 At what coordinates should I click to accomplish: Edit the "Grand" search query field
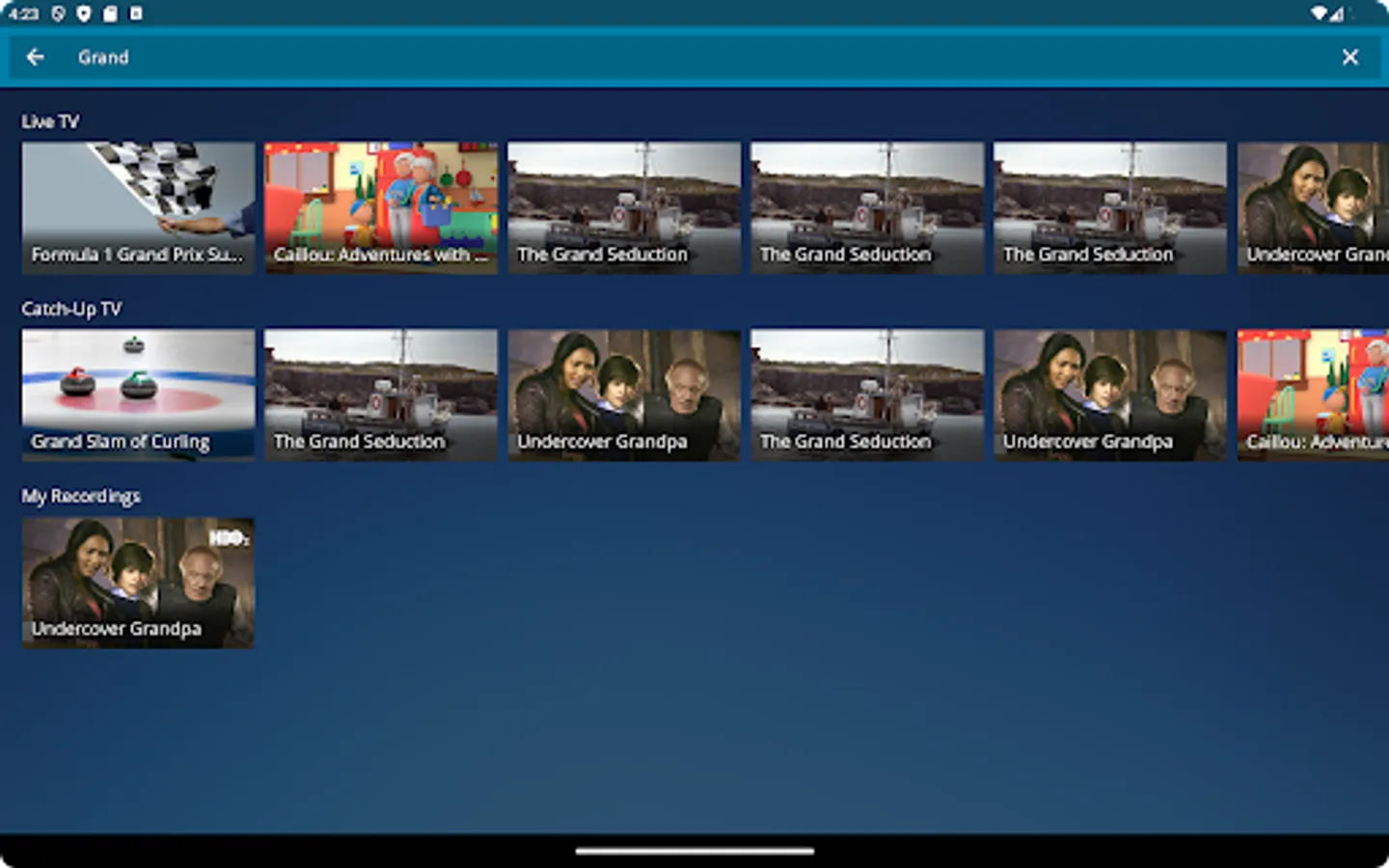tap(694, 57)
